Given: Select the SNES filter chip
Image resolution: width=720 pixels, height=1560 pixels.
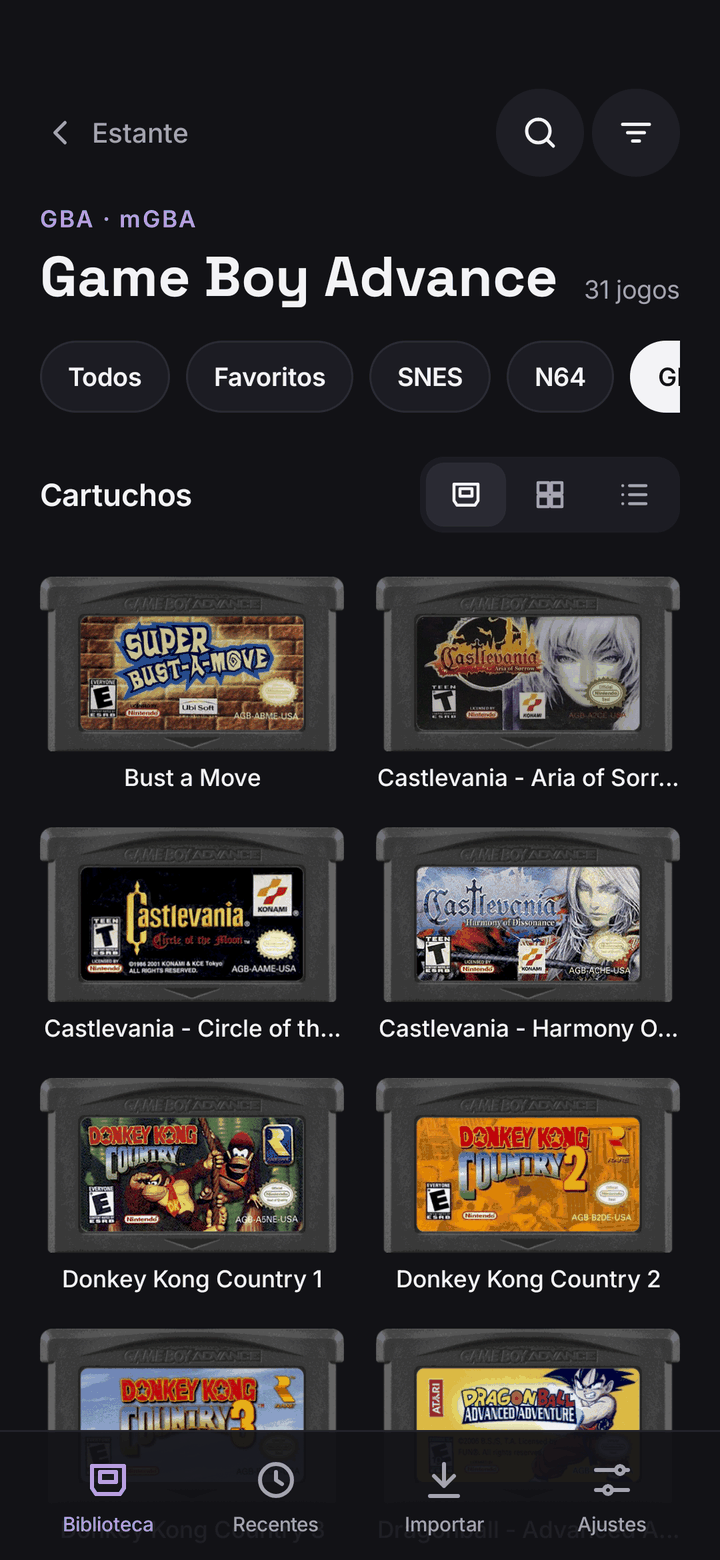Looking at the screenshot, I should (x=430, y=377).
